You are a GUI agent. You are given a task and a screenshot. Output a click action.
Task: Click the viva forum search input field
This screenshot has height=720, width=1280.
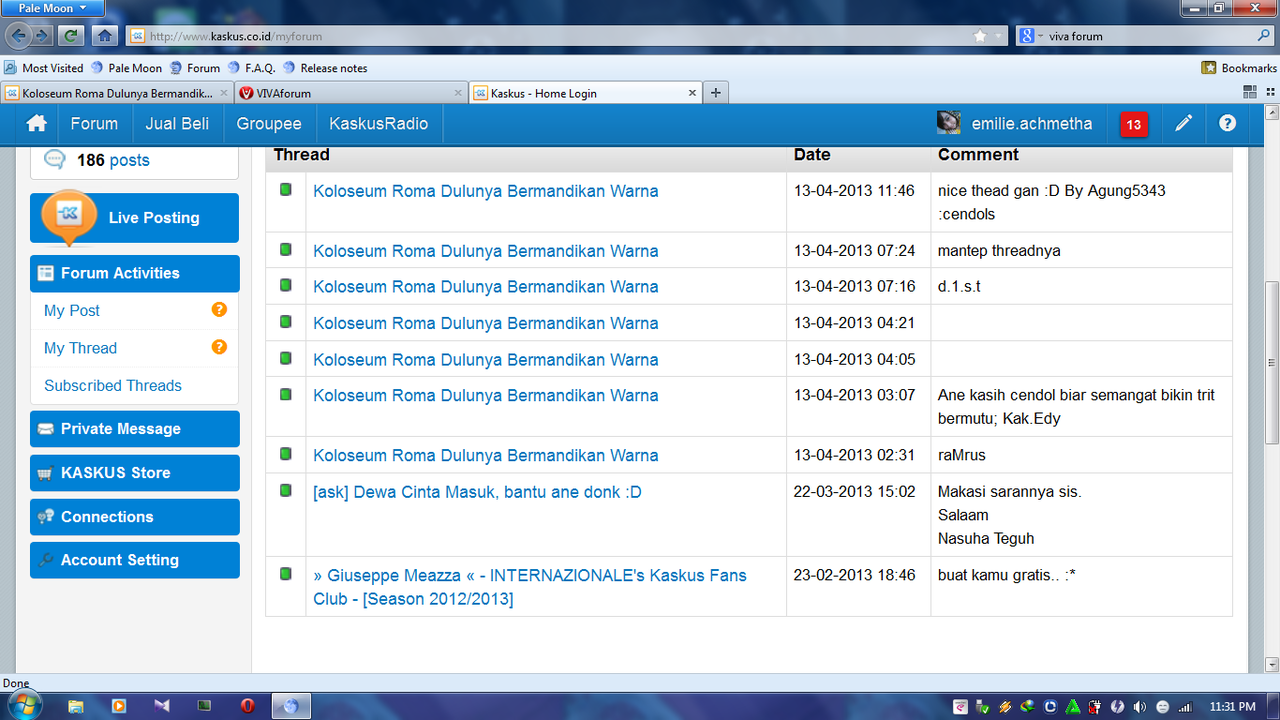1150,36
